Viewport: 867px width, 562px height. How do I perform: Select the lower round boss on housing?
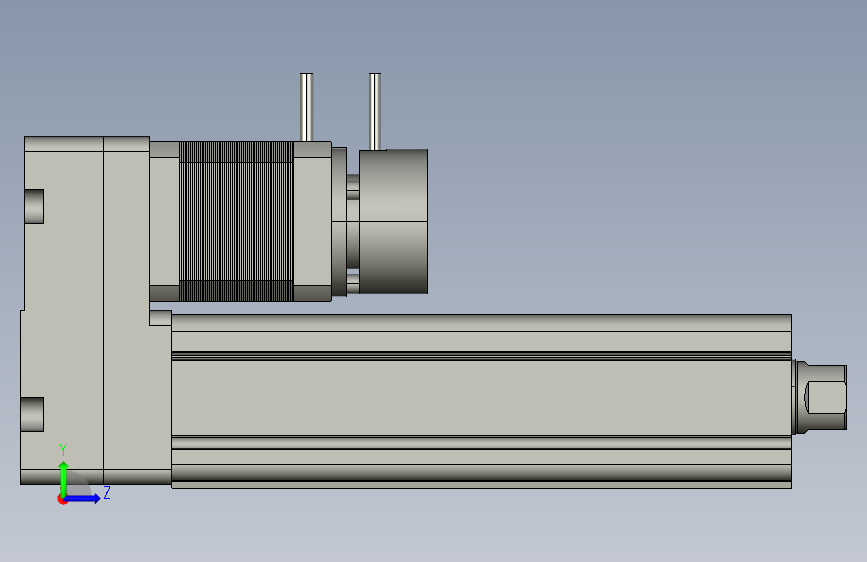click(32, 414)
